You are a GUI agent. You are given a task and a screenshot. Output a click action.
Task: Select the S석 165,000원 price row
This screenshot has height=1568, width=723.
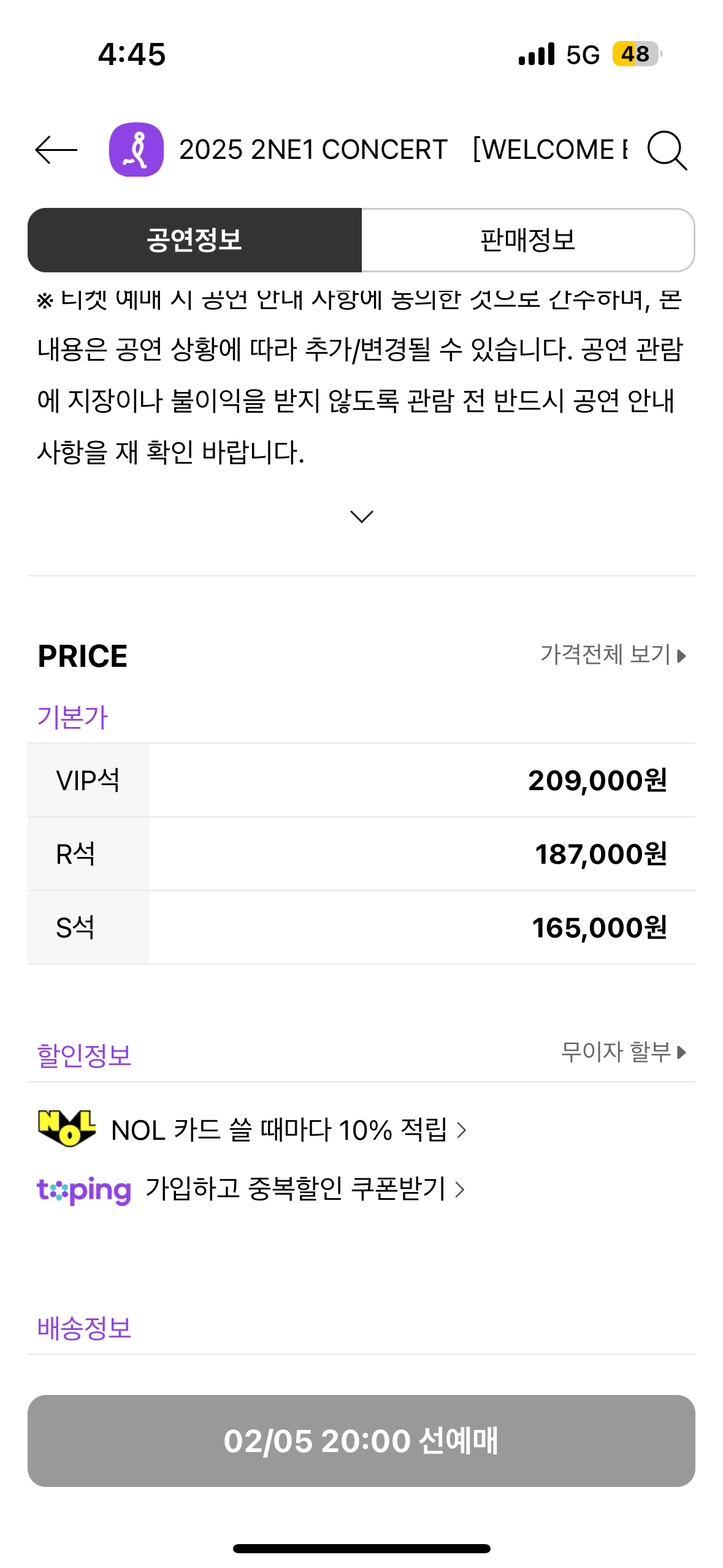click(x=361, y=928)
